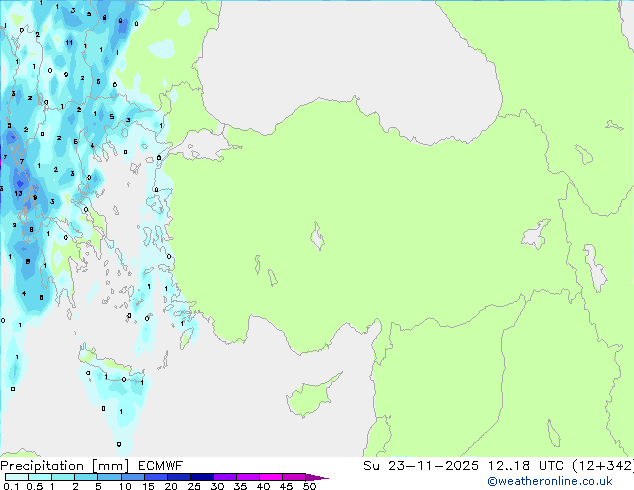Click legend label '30'
Viewport: 634px width, 490px height.
(x=217, y=486)
